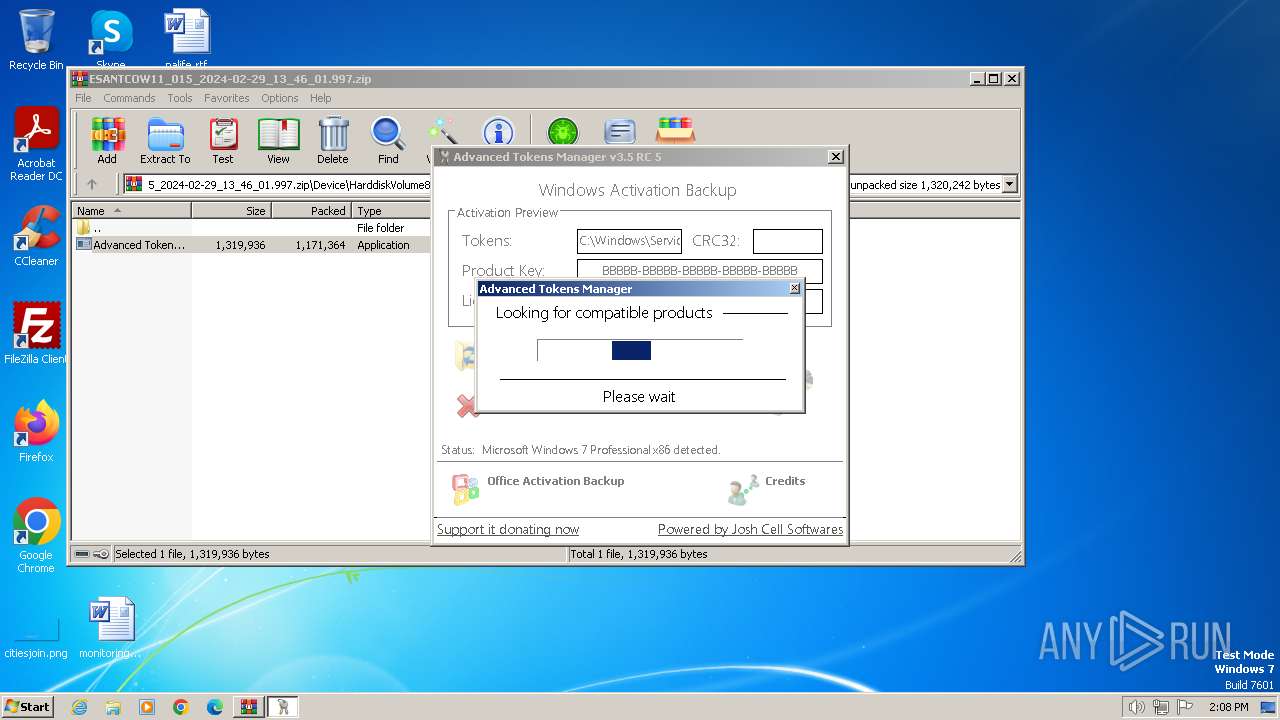Sort files by Packed column
This screenshot has height=720, width=1280.
click(311, 210)
